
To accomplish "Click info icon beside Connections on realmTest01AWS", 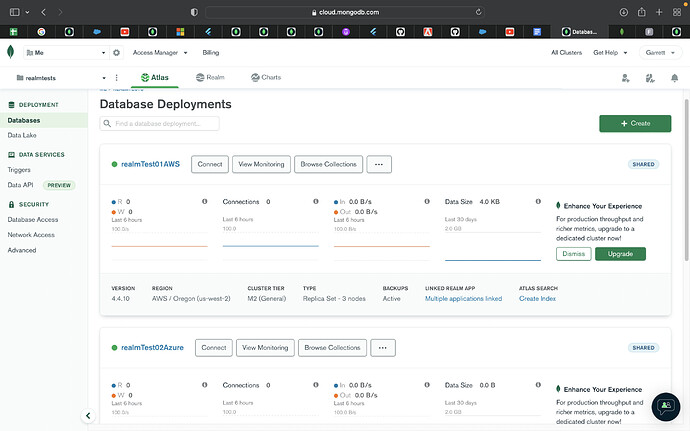I will click(x=315, y=201).
